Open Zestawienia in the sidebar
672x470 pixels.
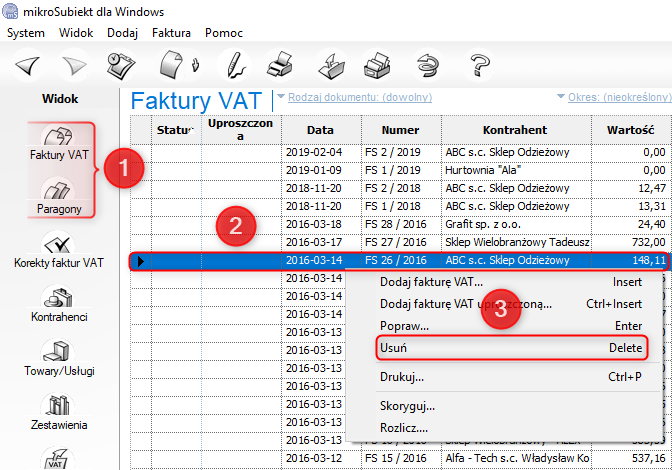[x=59, y=412]
